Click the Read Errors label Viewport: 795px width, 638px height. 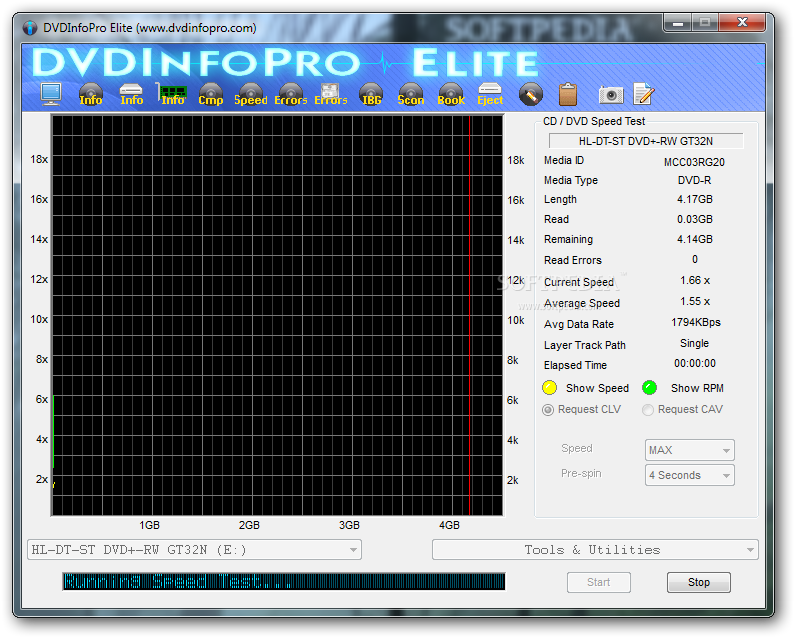(572, 260)
